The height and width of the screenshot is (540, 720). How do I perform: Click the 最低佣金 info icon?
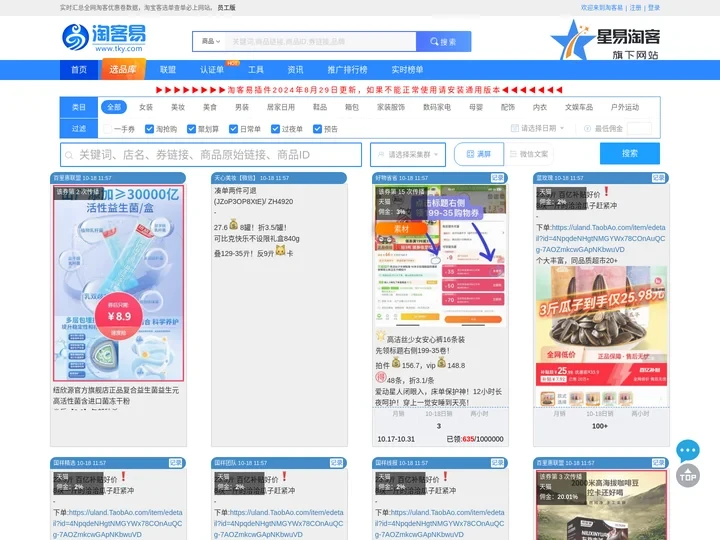tap(587, 129)
